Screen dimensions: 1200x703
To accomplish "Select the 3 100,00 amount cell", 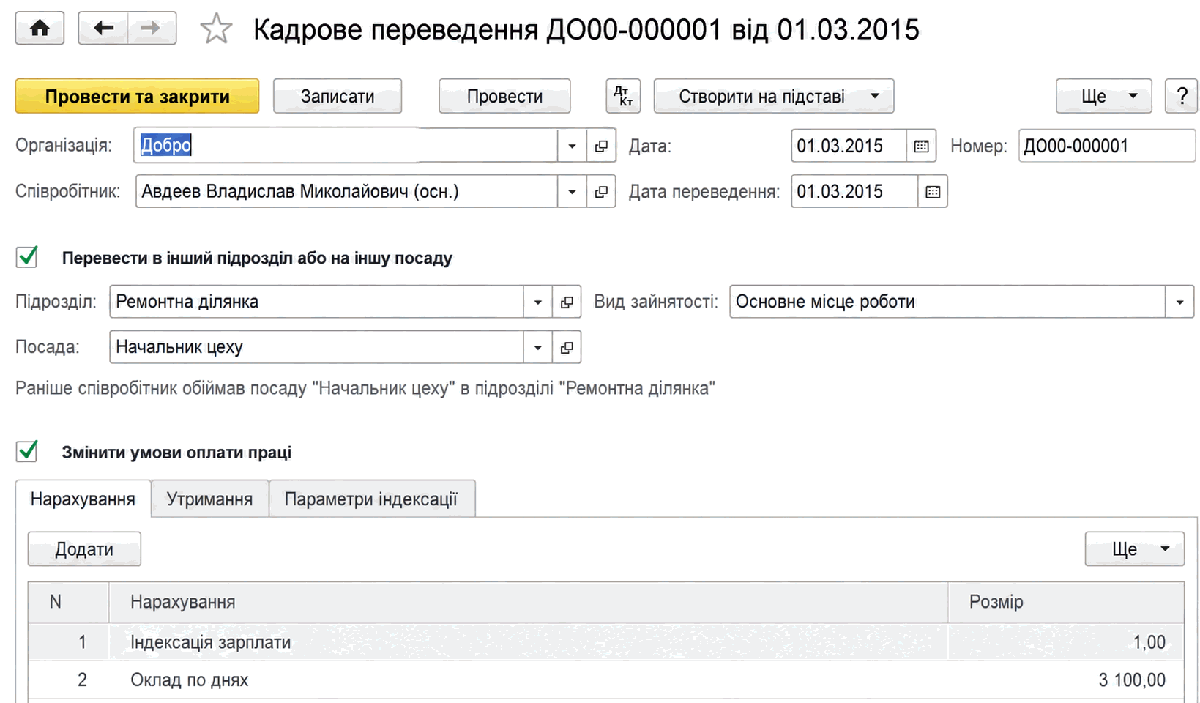I will tap(1066, 680).
